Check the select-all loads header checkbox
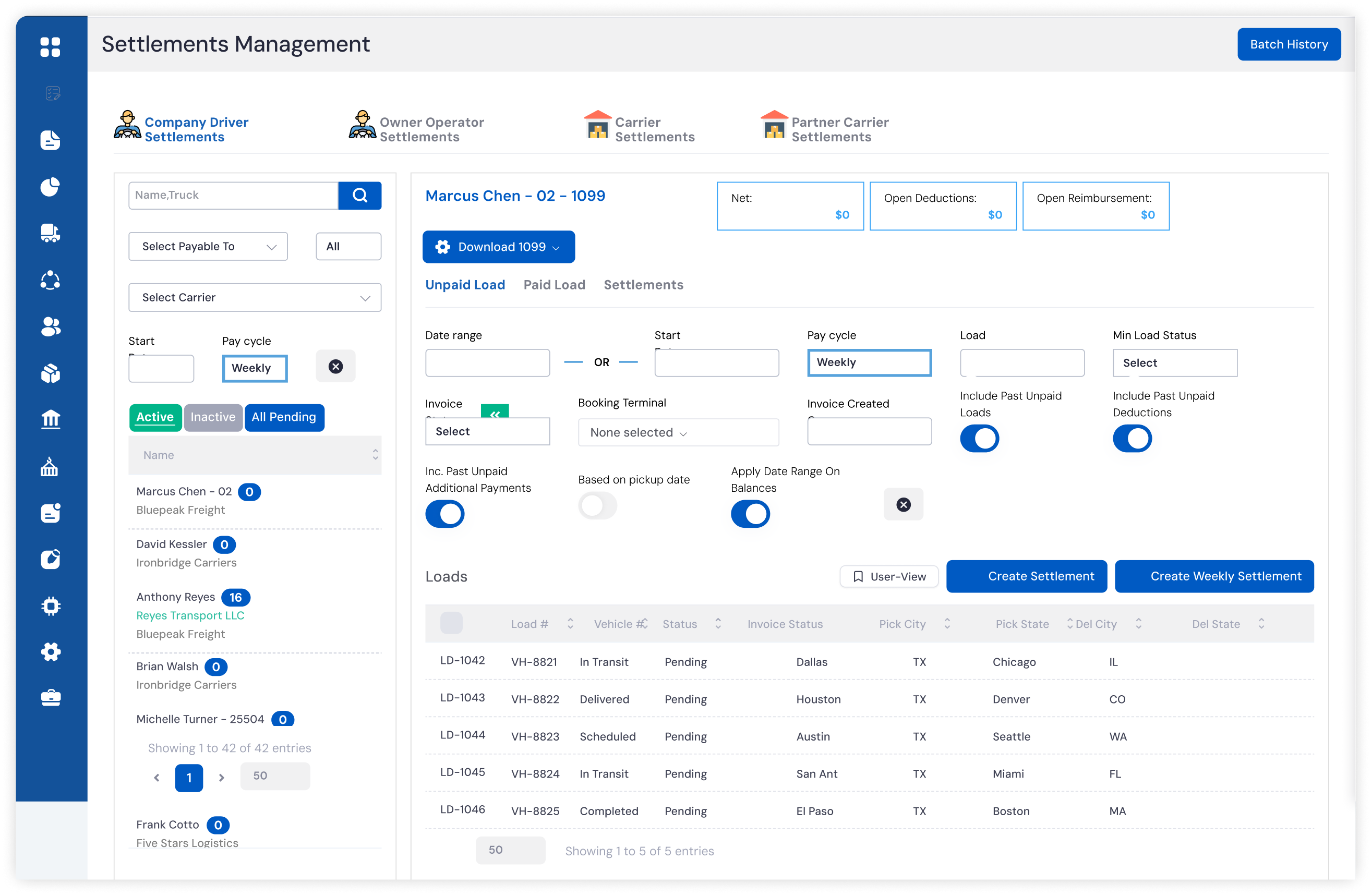This screenshot has height=896, width=1372. (x=451, y=623)
